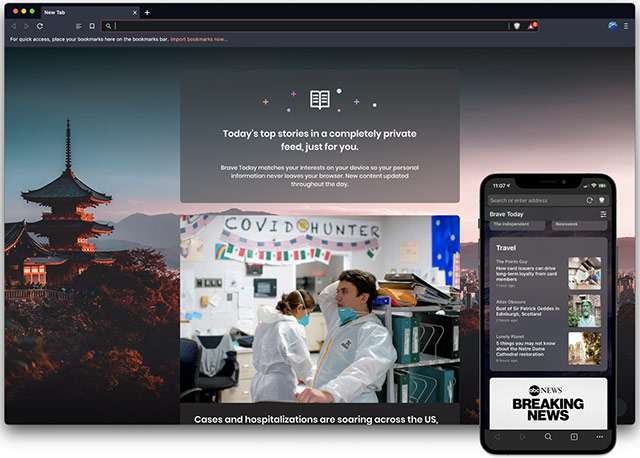Tap the Brave Shields icon on phone

(602, 200)
